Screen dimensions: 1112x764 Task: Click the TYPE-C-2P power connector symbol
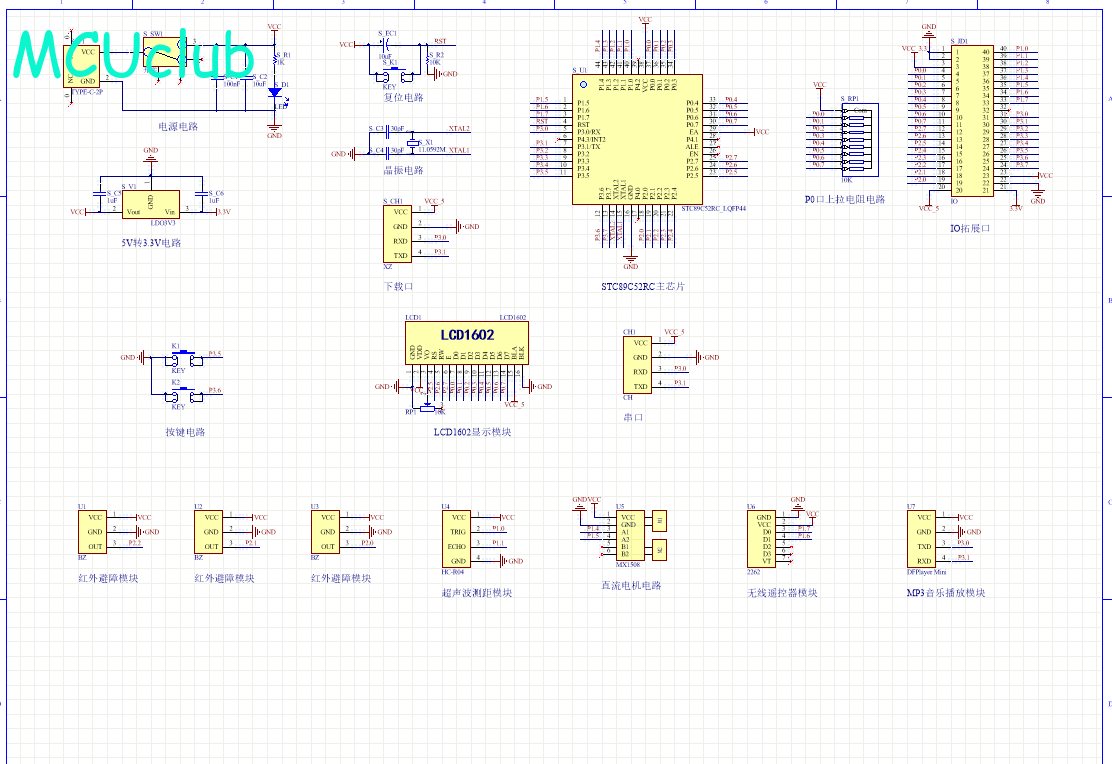pos(87,66)
